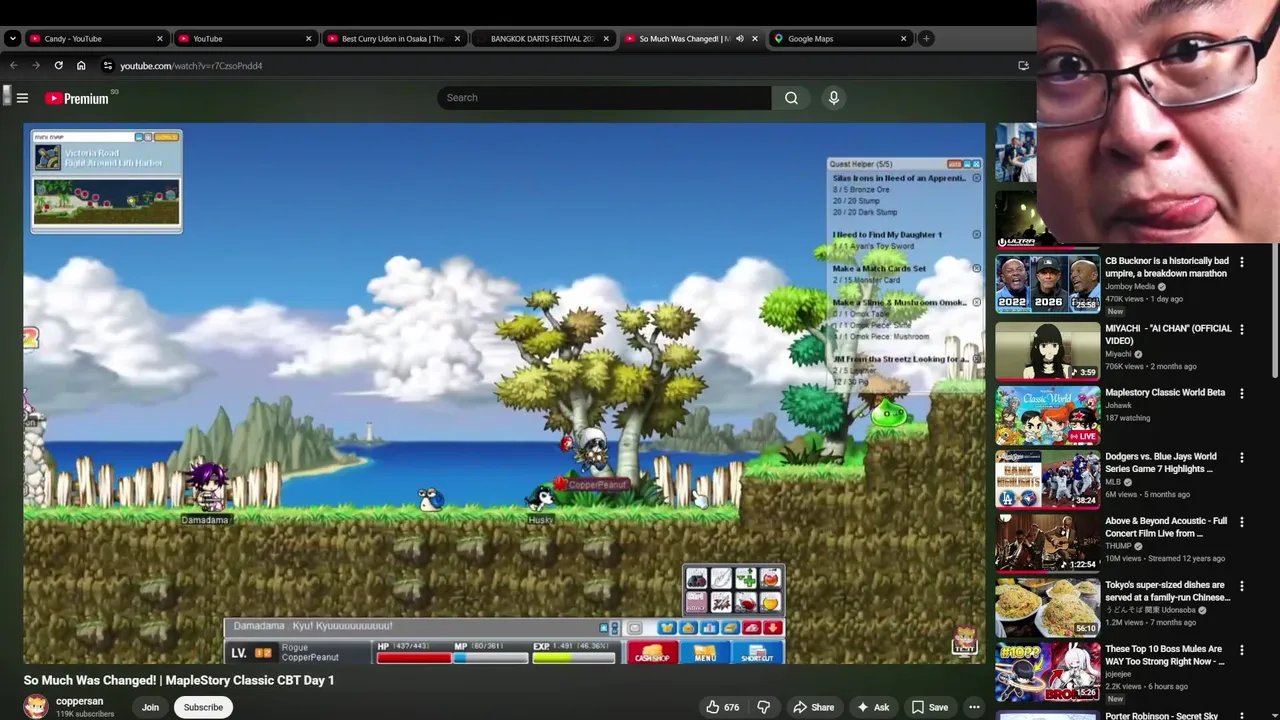Switch to the second YouTube tab
Viewport: 1280px width, 720px height.
pyautogui.click(x=244, y=39)
